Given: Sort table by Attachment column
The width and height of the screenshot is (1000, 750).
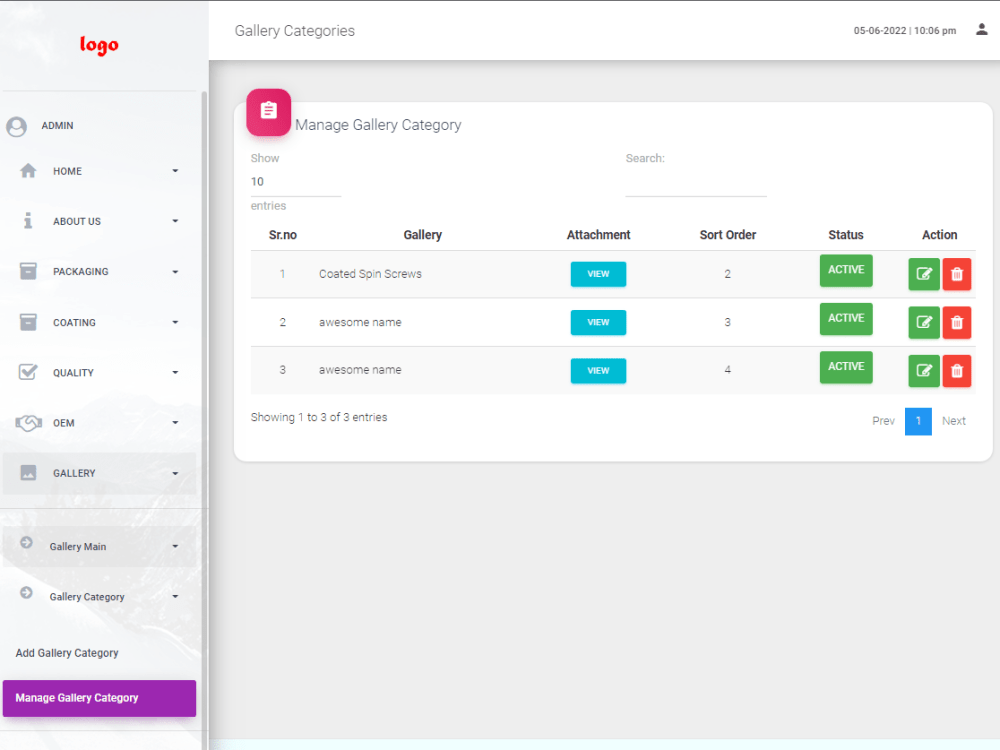Looking at the screenshot, I should 598,235.
